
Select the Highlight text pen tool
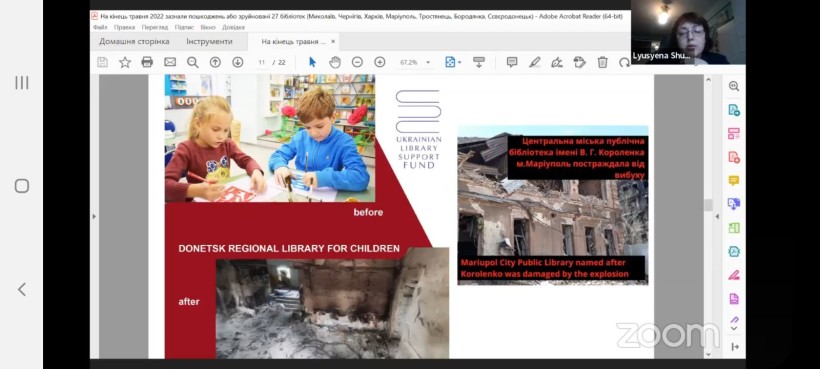534,62
